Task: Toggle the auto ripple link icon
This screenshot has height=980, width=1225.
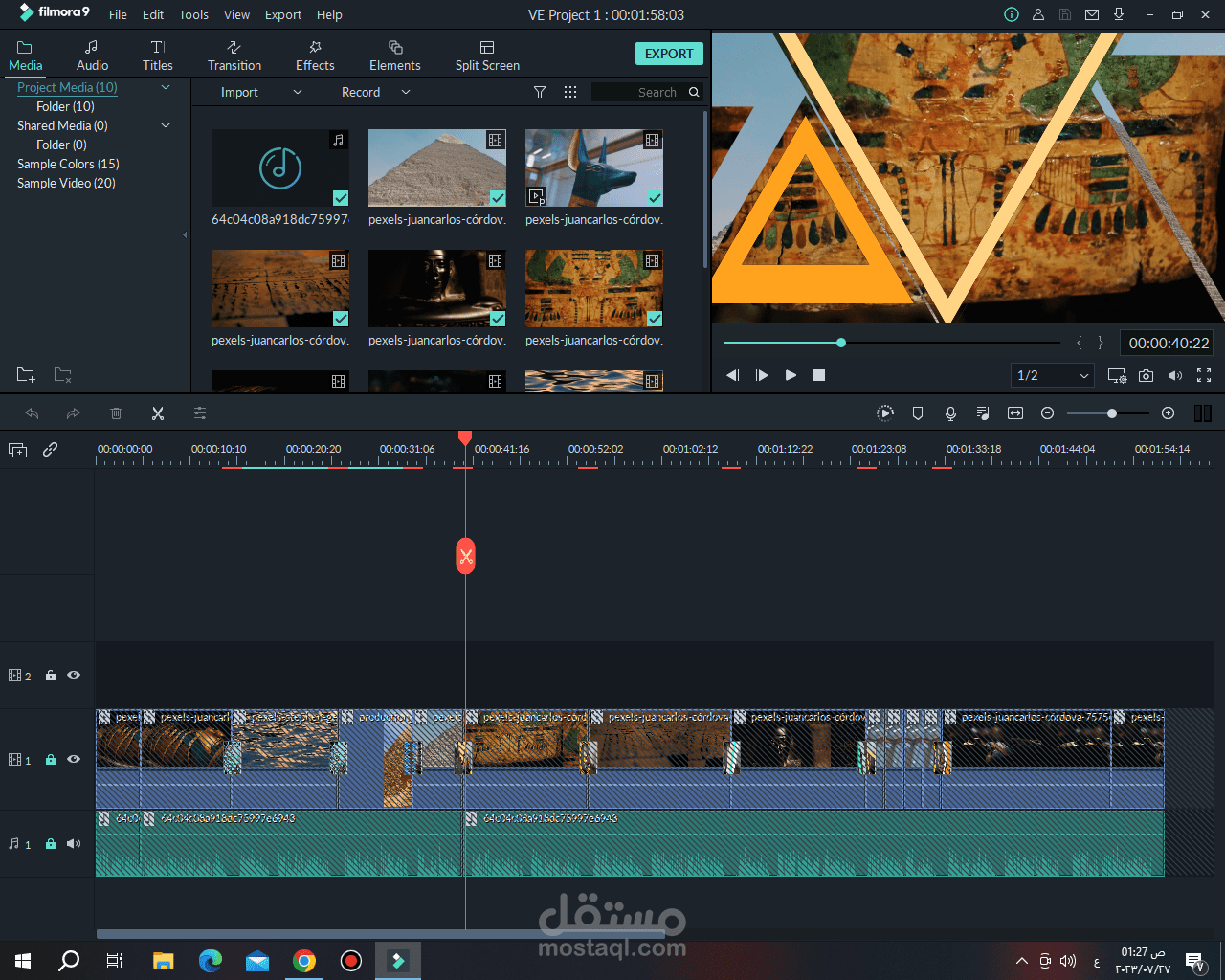Action: [51, 449]
